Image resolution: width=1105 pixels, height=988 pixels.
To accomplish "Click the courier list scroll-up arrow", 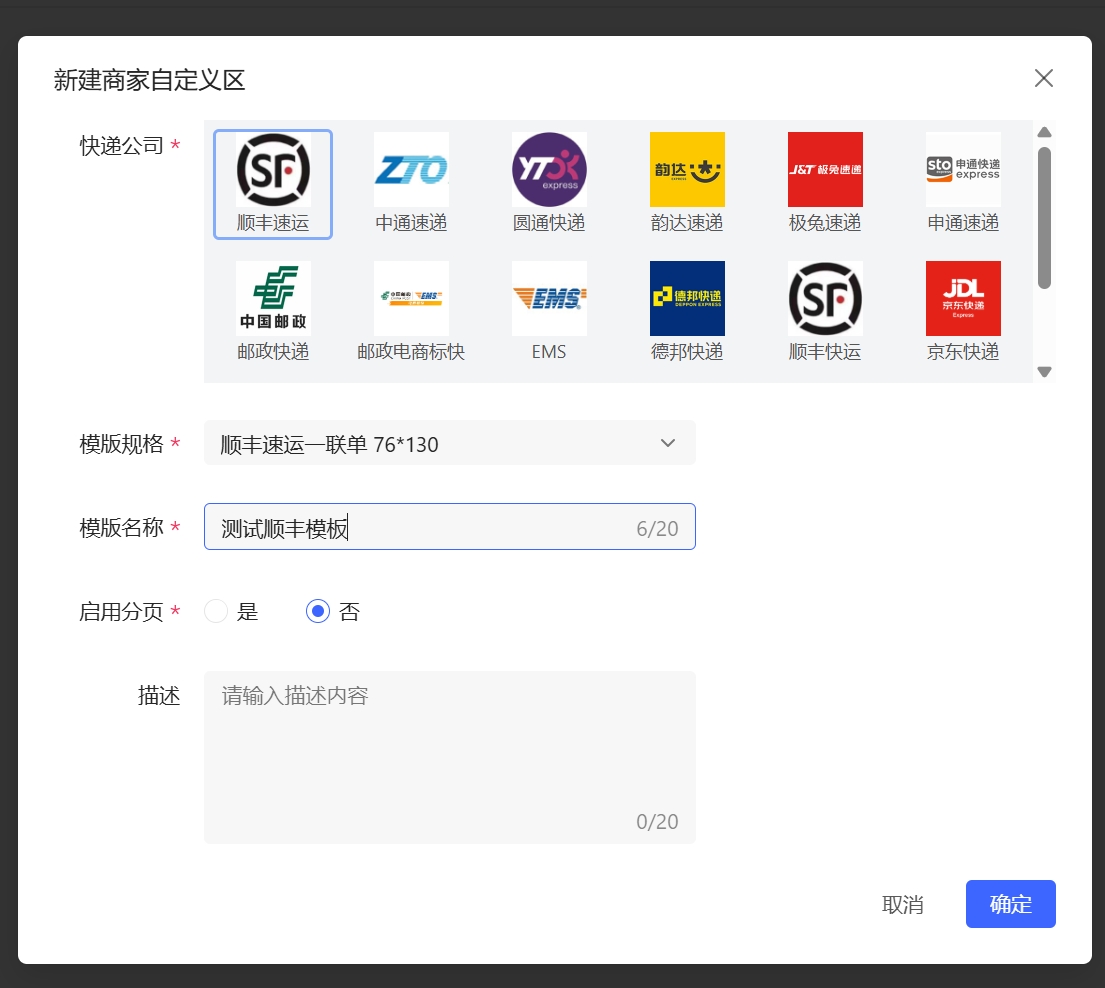I will [1044, 132].
